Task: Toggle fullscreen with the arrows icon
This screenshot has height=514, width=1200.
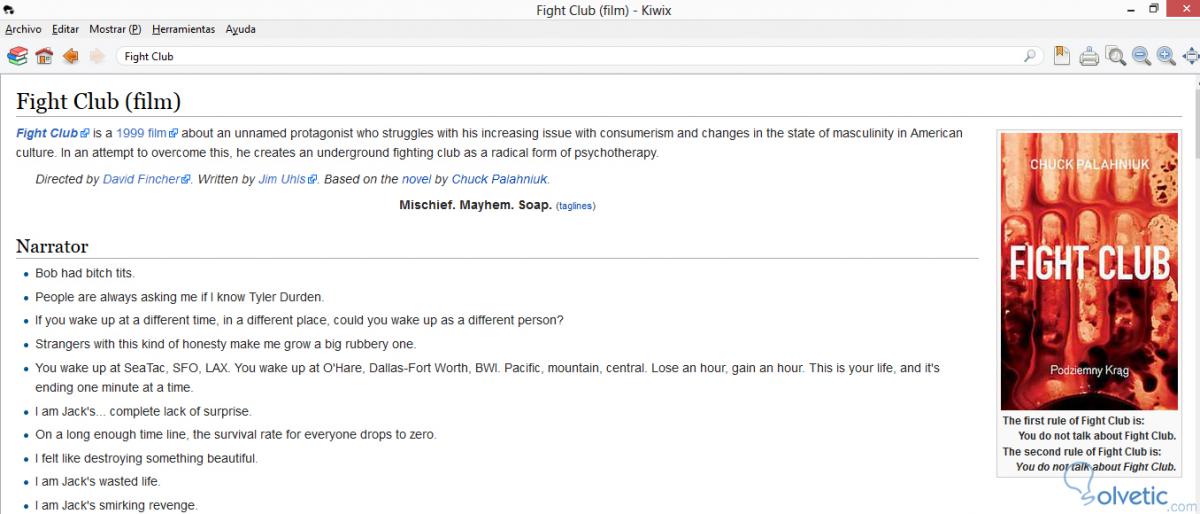Action: [x=1190, y=57]
